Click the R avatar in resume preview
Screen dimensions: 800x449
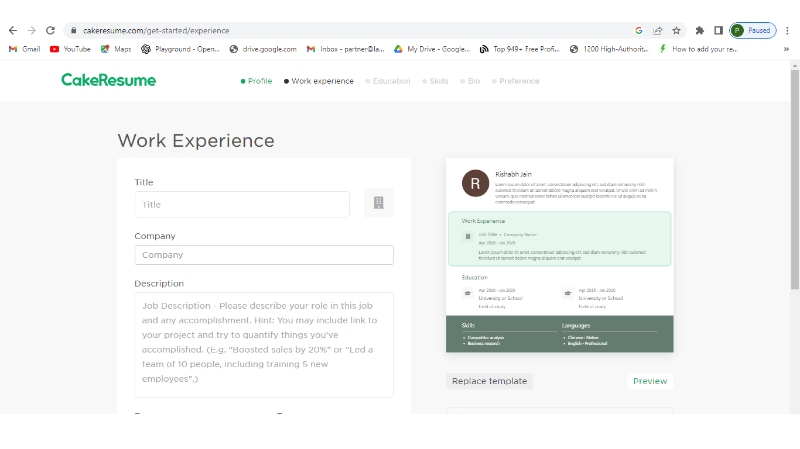pyautogui.click(x=475, y=183)
